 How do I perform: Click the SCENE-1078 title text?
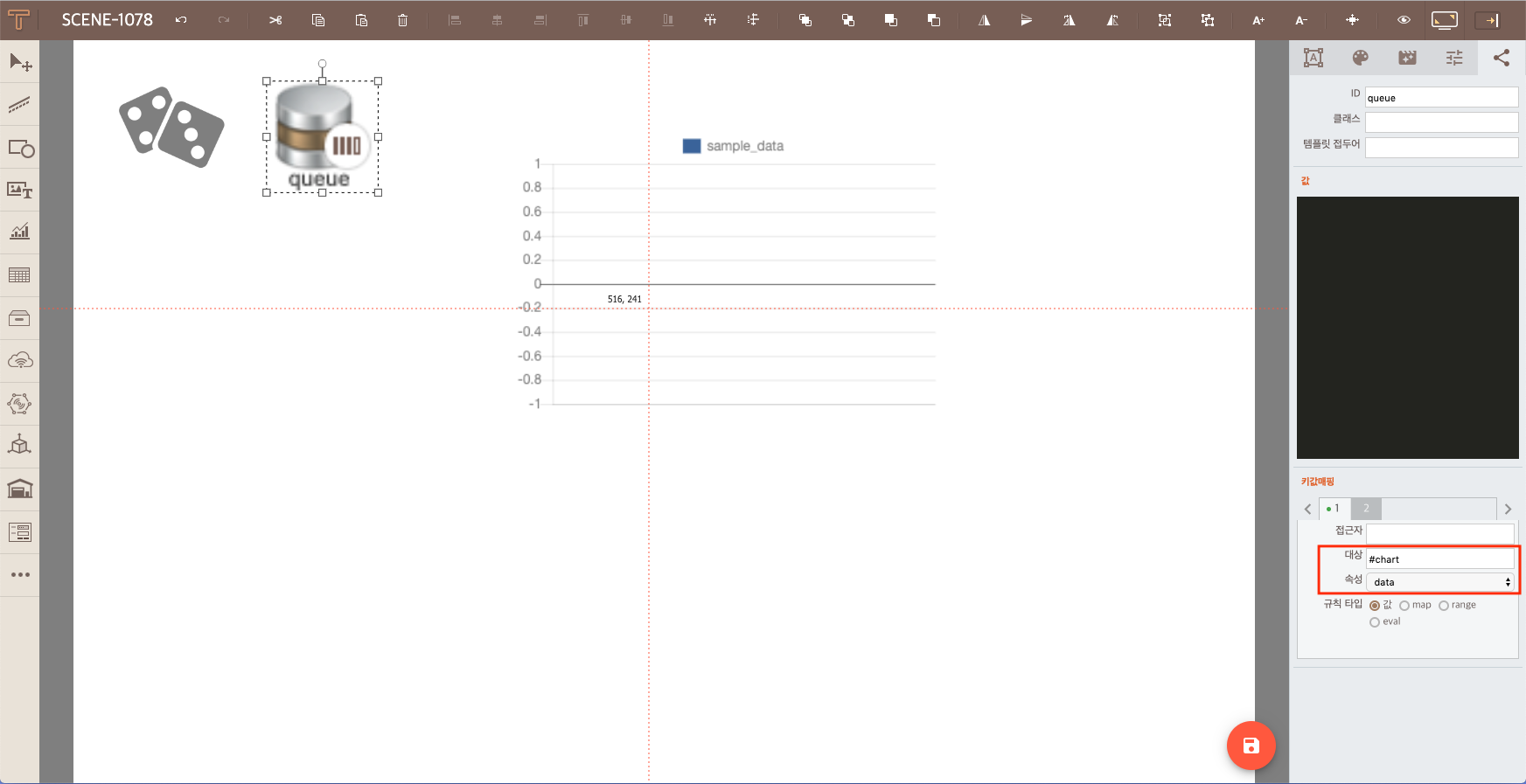pos(107,19)
